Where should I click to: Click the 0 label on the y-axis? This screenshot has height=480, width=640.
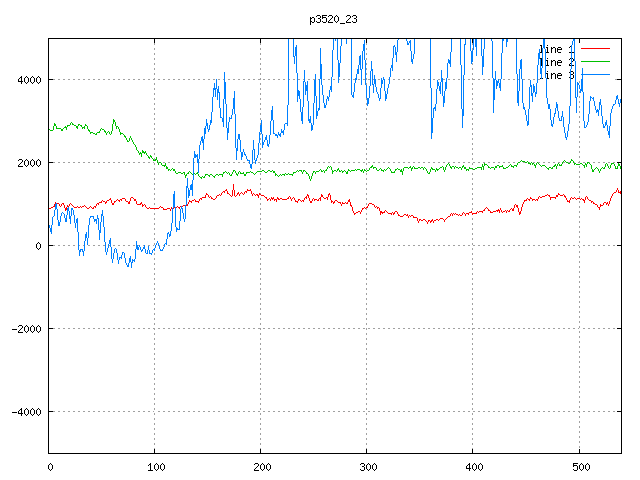[38, 246]
